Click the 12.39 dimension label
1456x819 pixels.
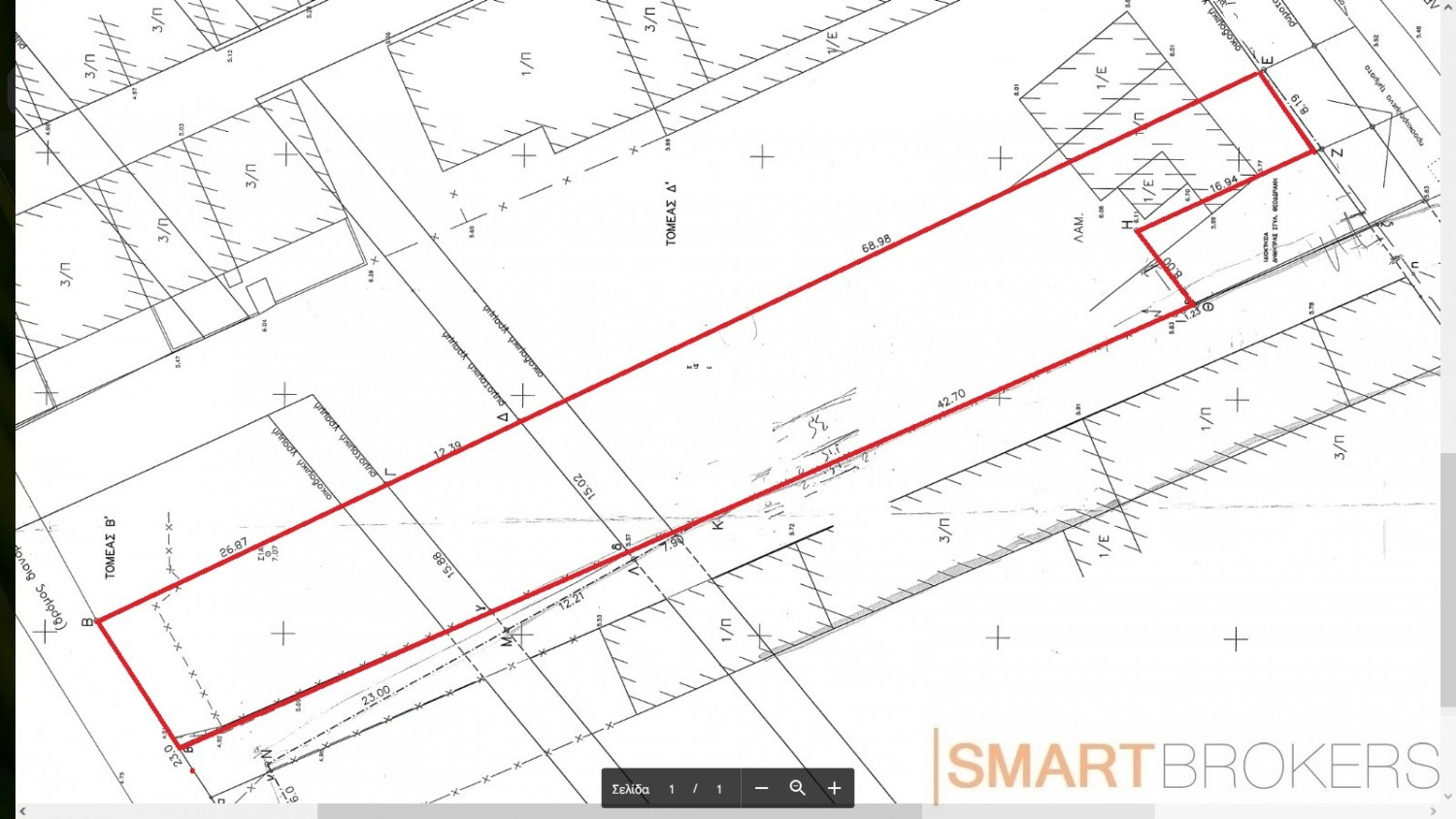[x=447, y=450]
